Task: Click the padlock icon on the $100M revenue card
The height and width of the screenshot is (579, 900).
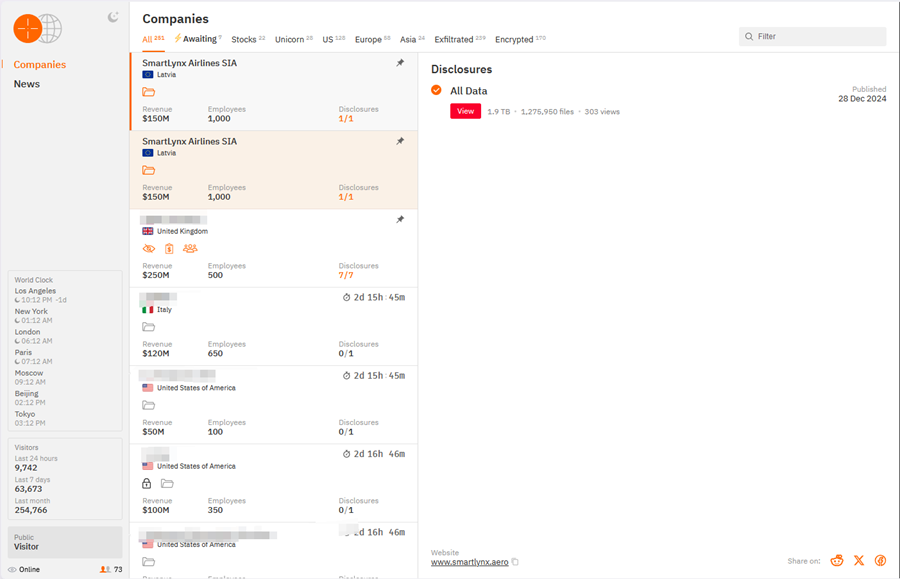Action: [147, 483]
